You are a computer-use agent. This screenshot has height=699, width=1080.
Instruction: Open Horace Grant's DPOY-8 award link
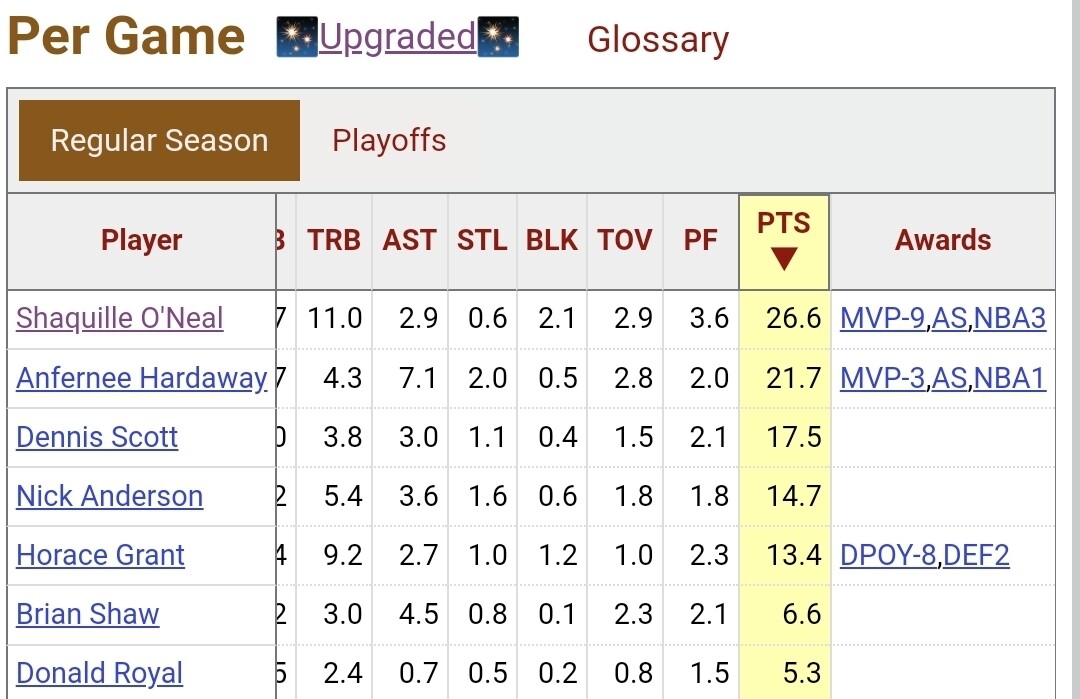point(888,555)
